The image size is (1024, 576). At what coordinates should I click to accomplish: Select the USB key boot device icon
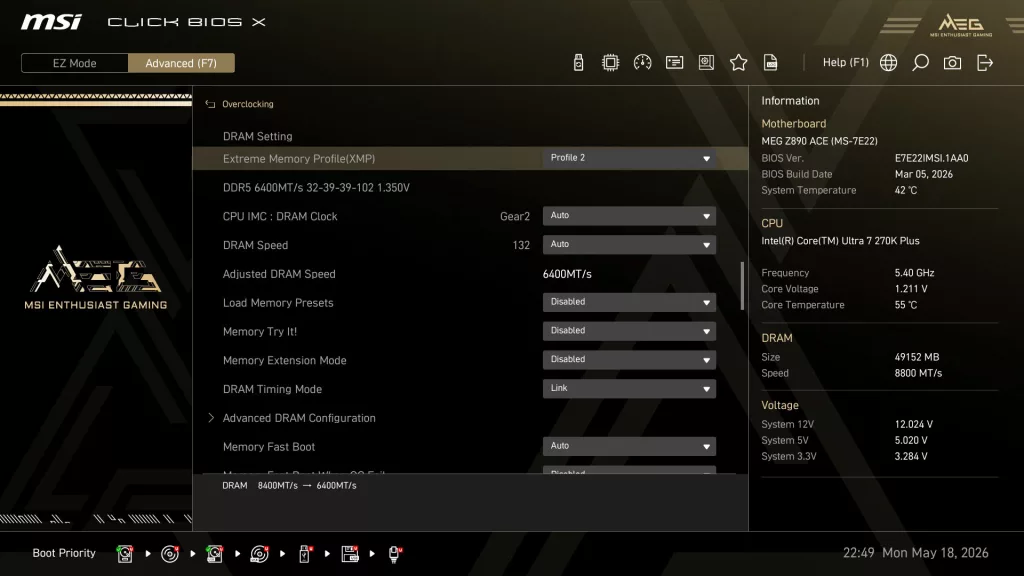305,554
